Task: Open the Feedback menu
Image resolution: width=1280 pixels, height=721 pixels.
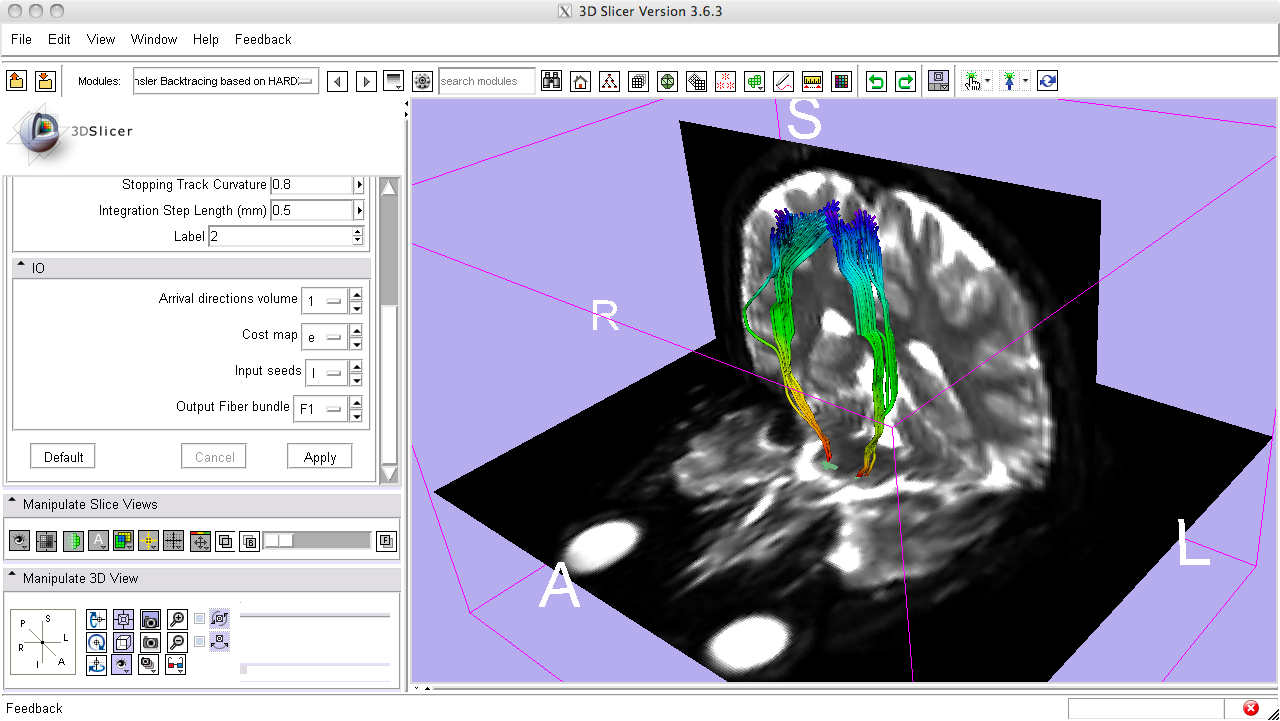Action: pos(263,39)
